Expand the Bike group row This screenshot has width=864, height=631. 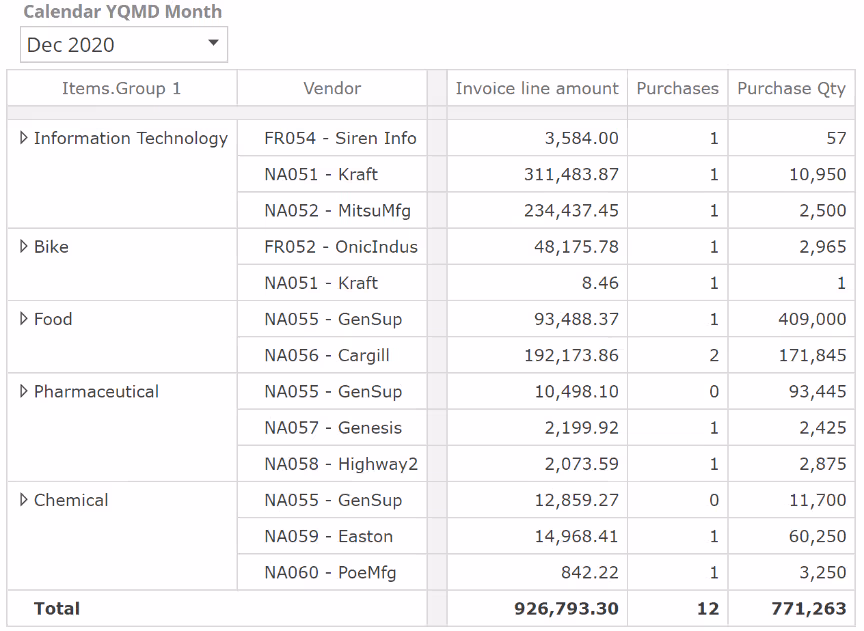tap(24, 246)
